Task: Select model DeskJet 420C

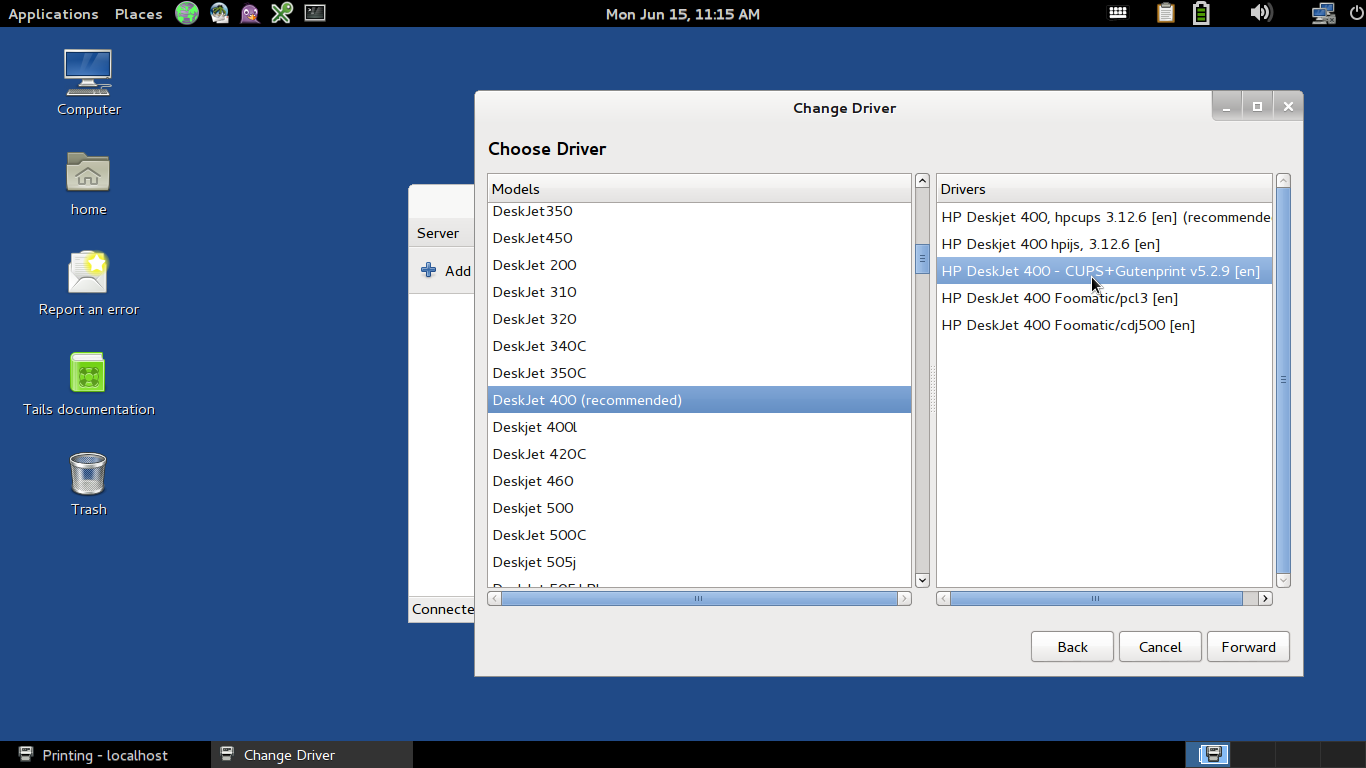Action: tap(699, 454)
